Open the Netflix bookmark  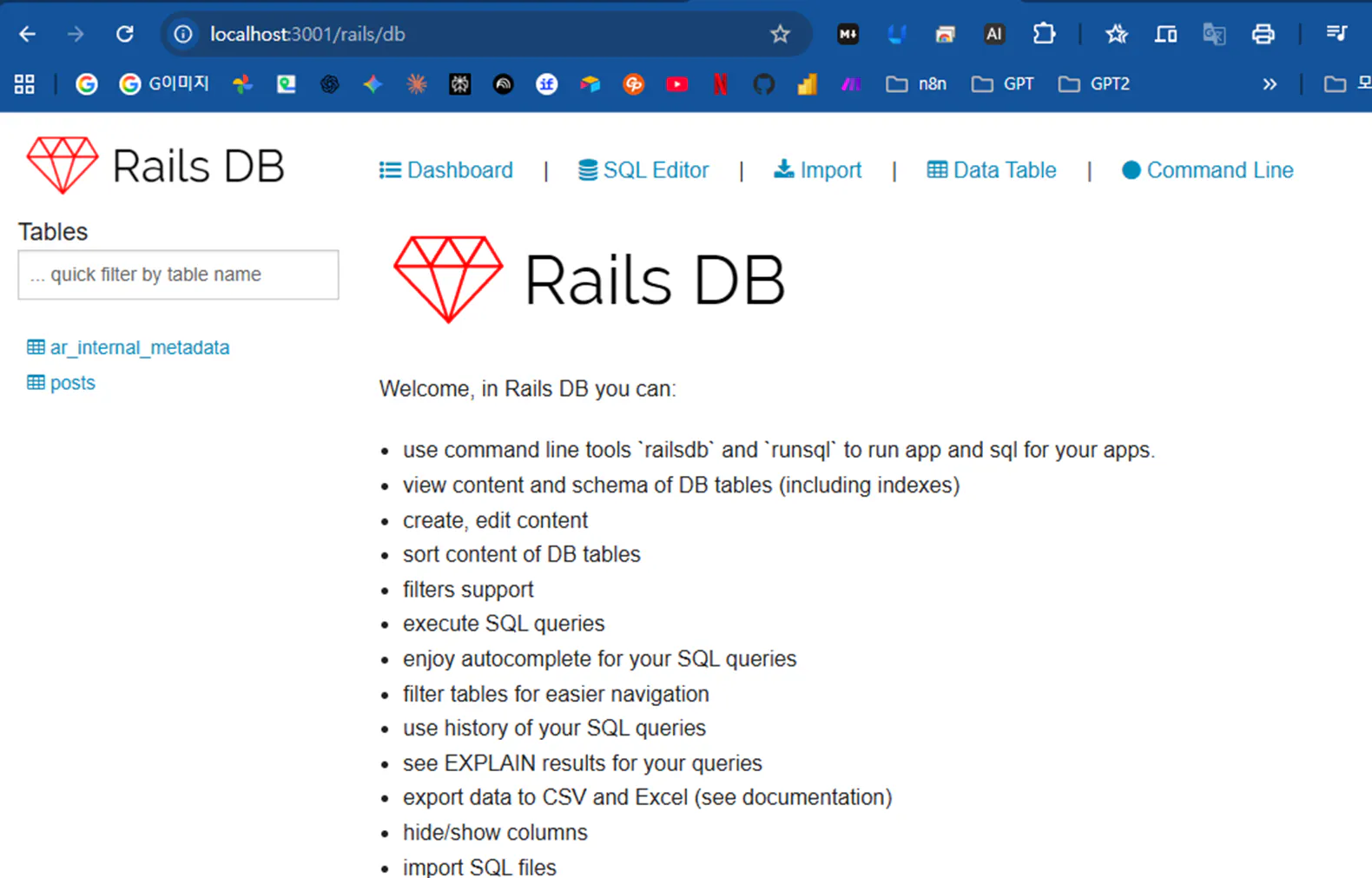[x=720, y=84]
